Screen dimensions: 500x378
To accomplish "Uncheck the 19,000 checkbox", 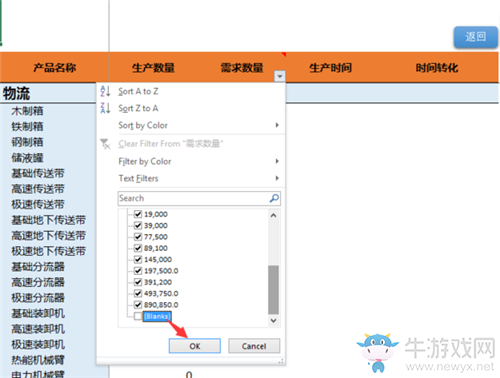I will coord(138,214).
